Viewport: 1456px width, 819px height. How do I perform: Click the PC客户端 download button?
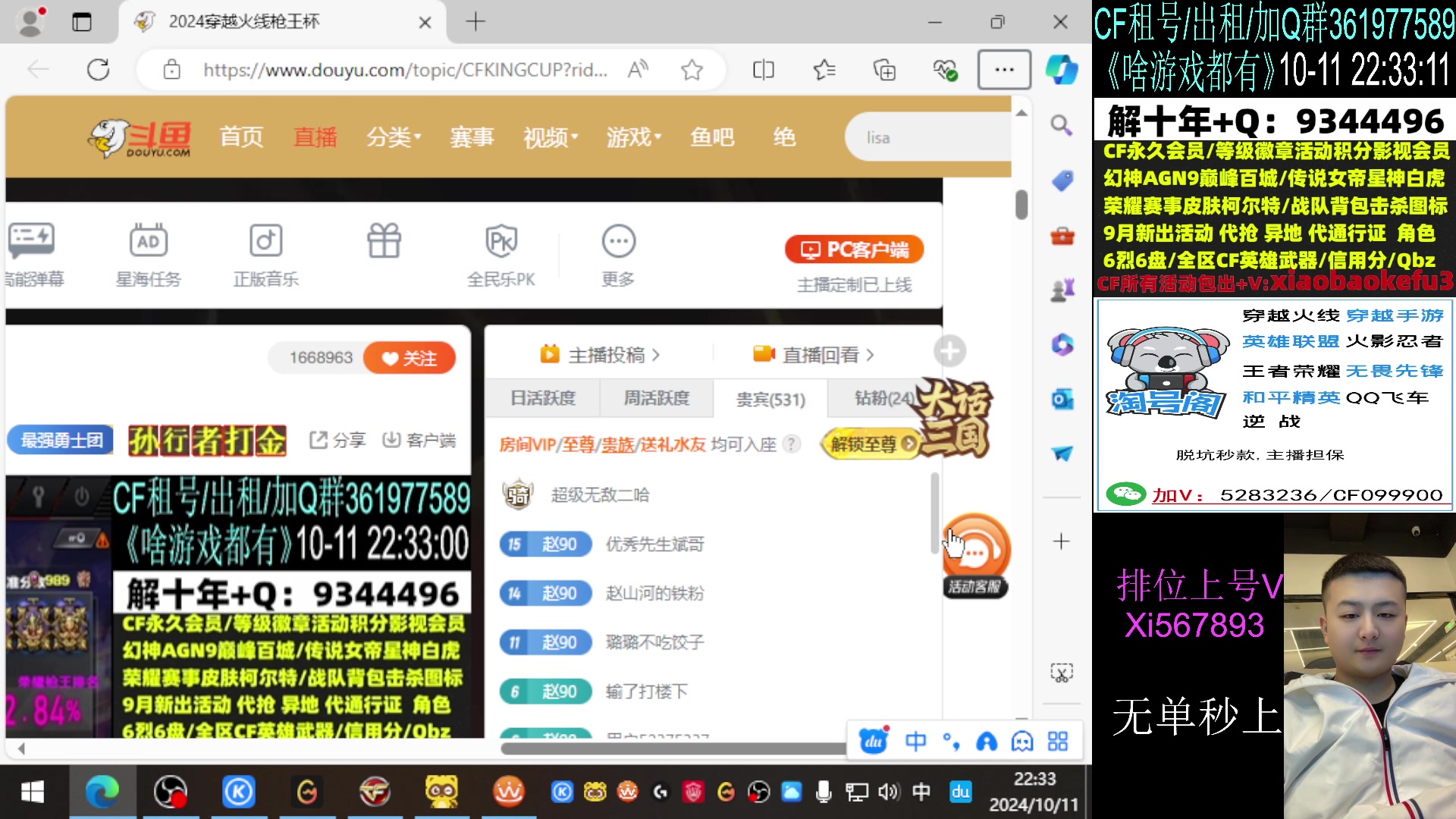point(855,249)
